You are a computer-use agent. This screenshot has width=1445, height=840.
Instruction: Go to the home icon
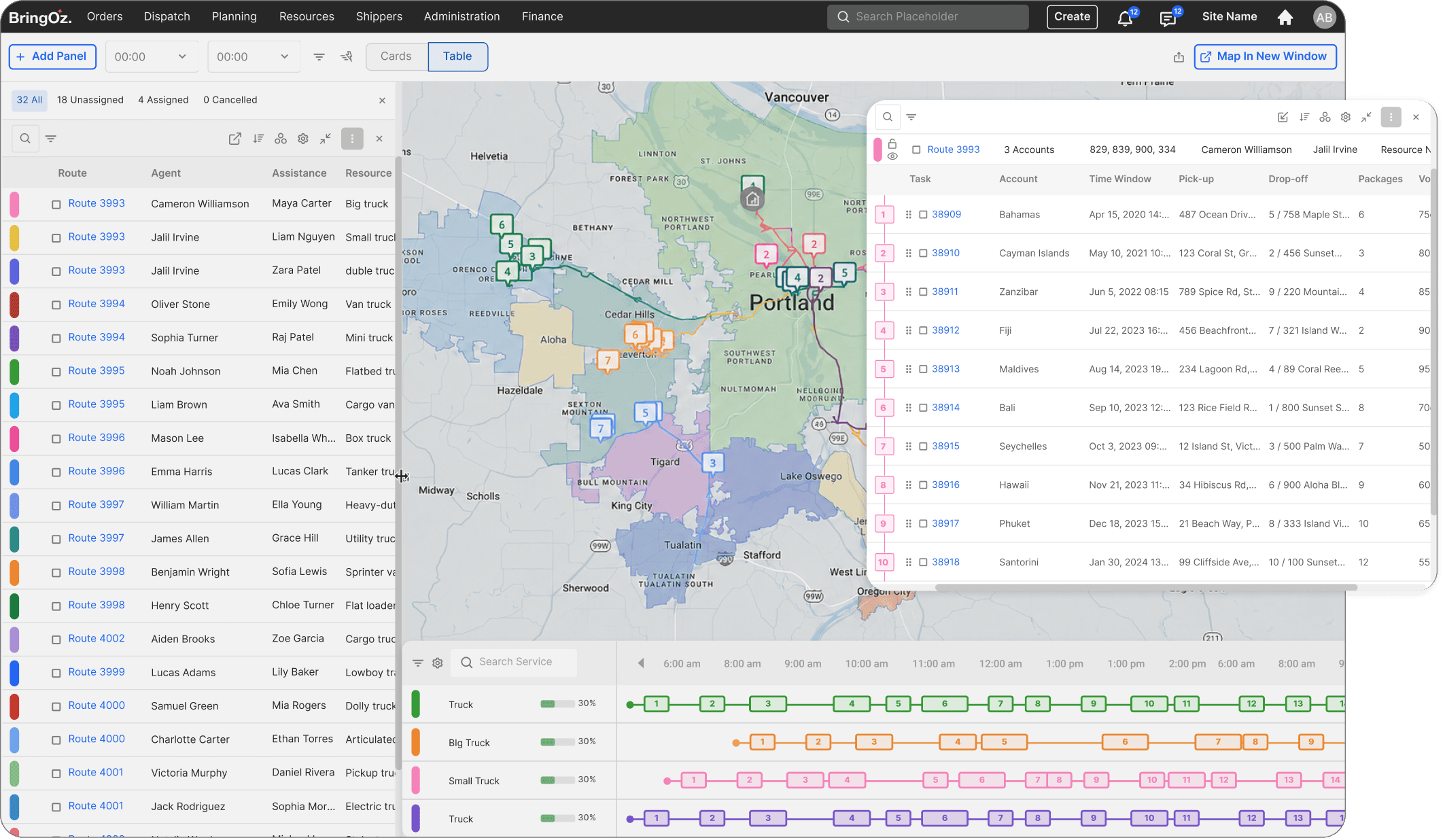click(1285, 17)
